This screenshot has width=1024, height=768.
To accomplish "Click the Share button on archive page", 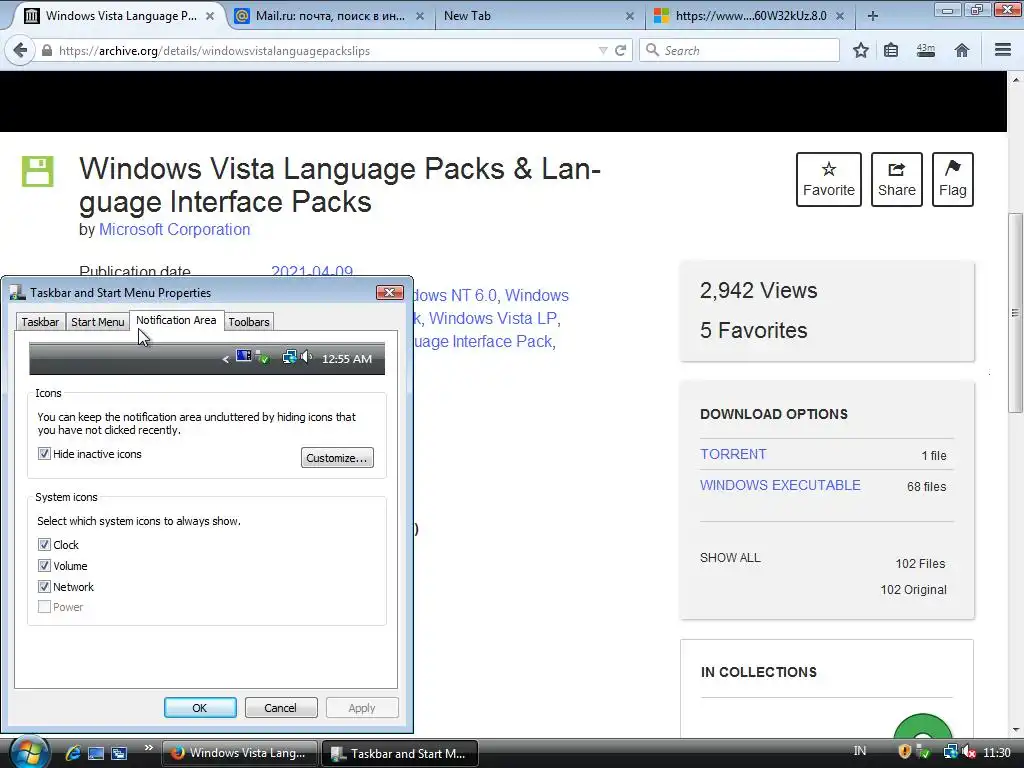I will tap(897, 180).
